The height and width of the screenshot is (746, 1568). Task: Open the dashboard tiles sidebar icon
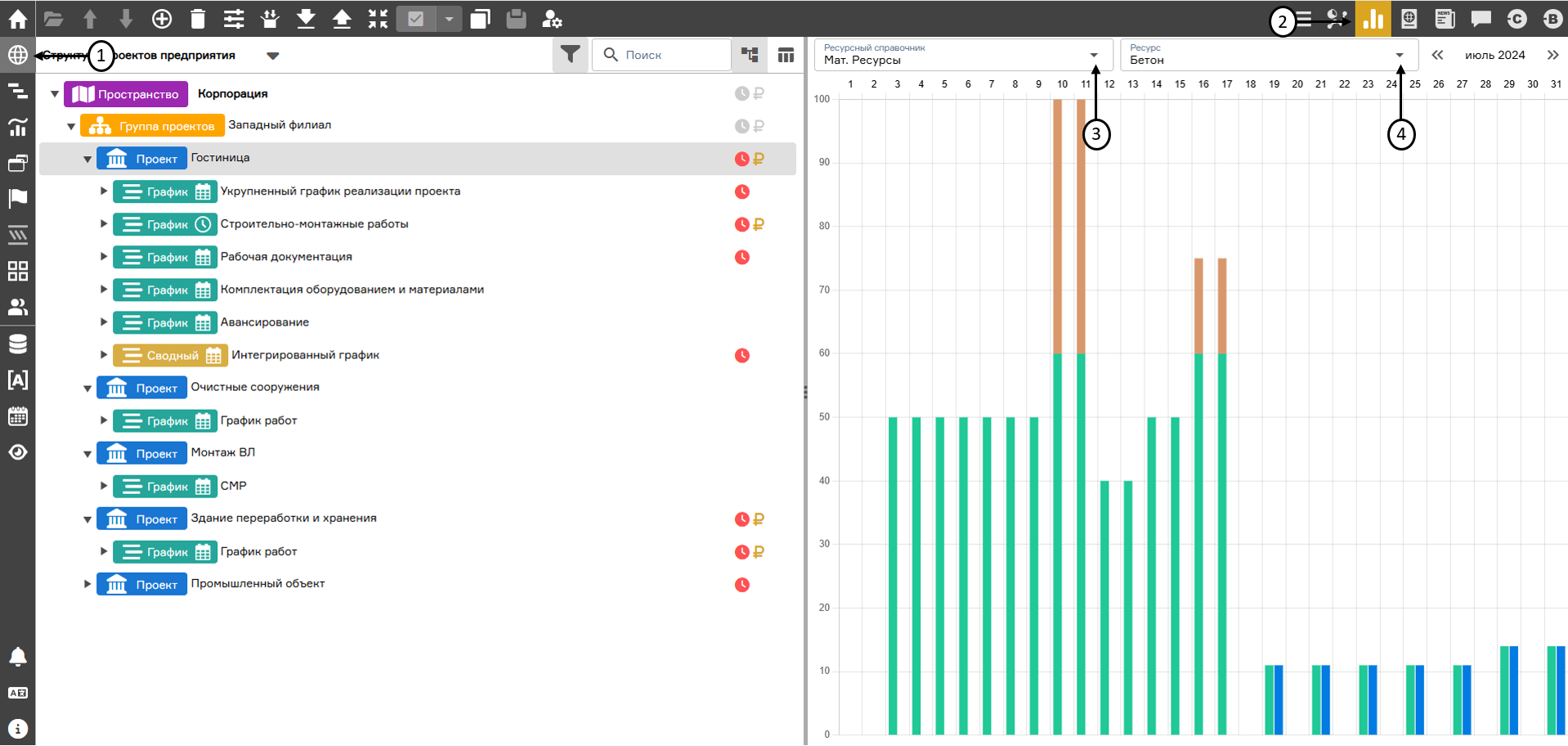[x=17, y=271]
